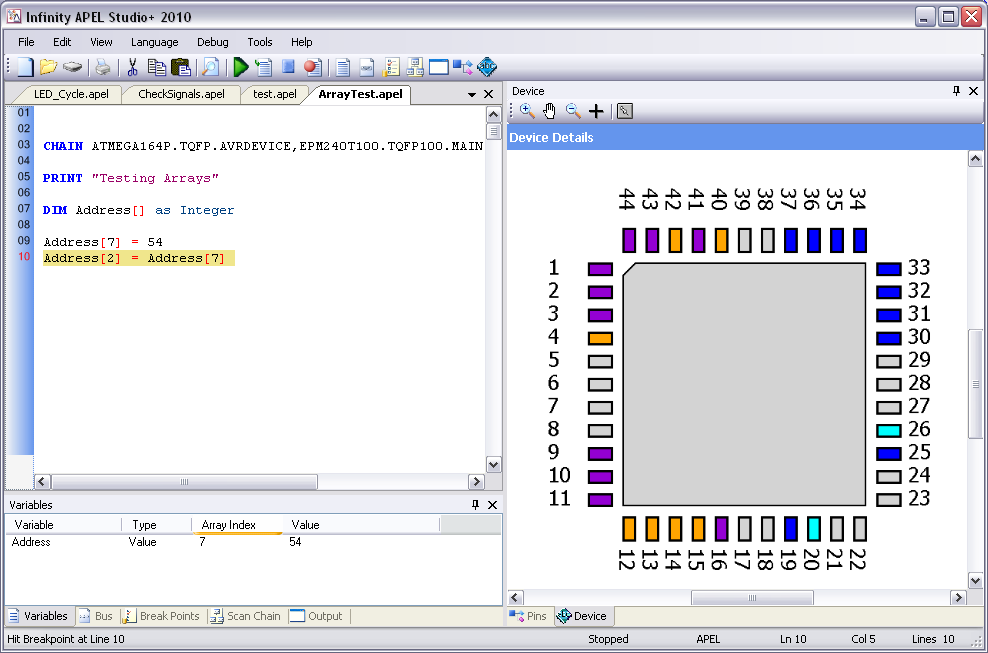Select the hand Pan tool in Device panel
This screenshot has height=653, width=988.
(550, 111)
